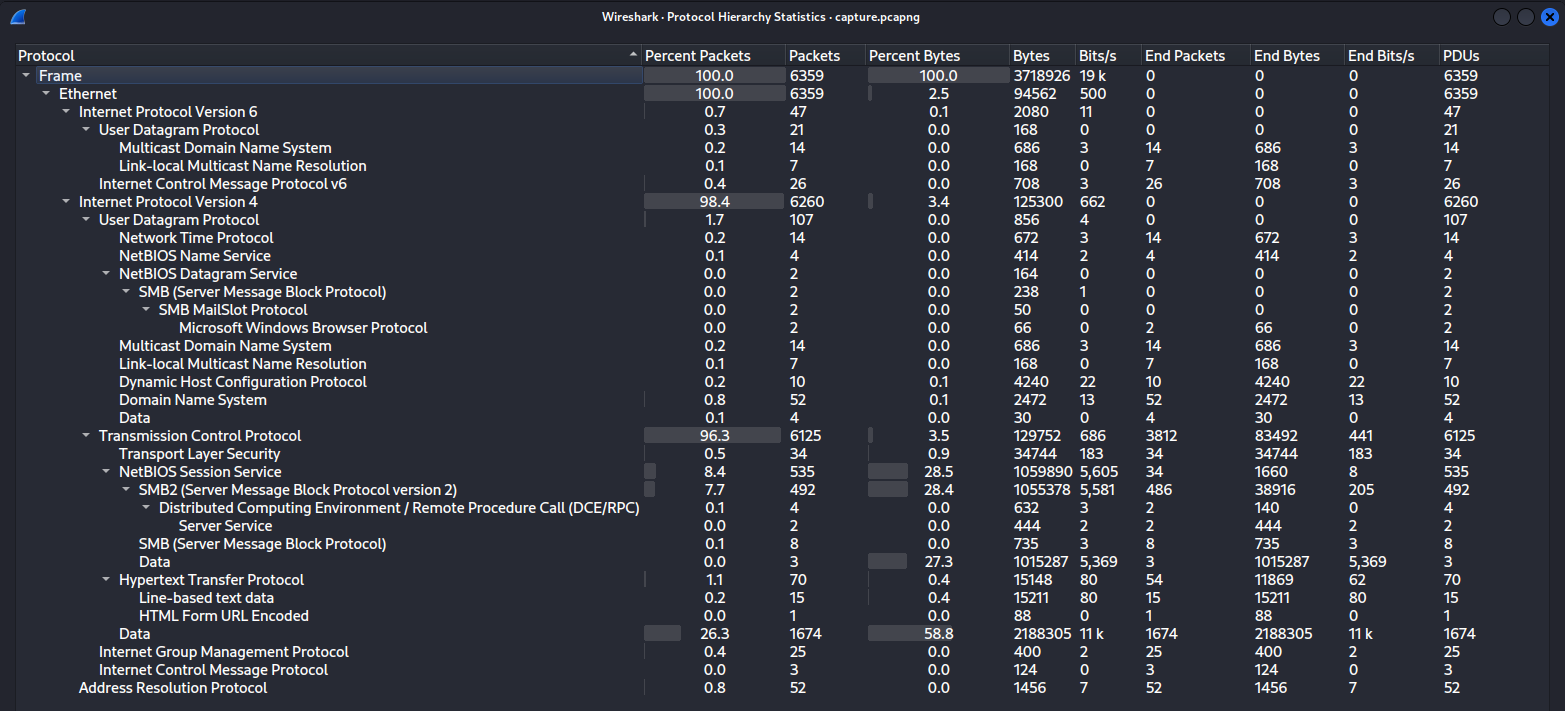1565x711 pixels.
Task: Select the Transport Layer Security row
Action: pyautogui.click(x=782, y=454)
